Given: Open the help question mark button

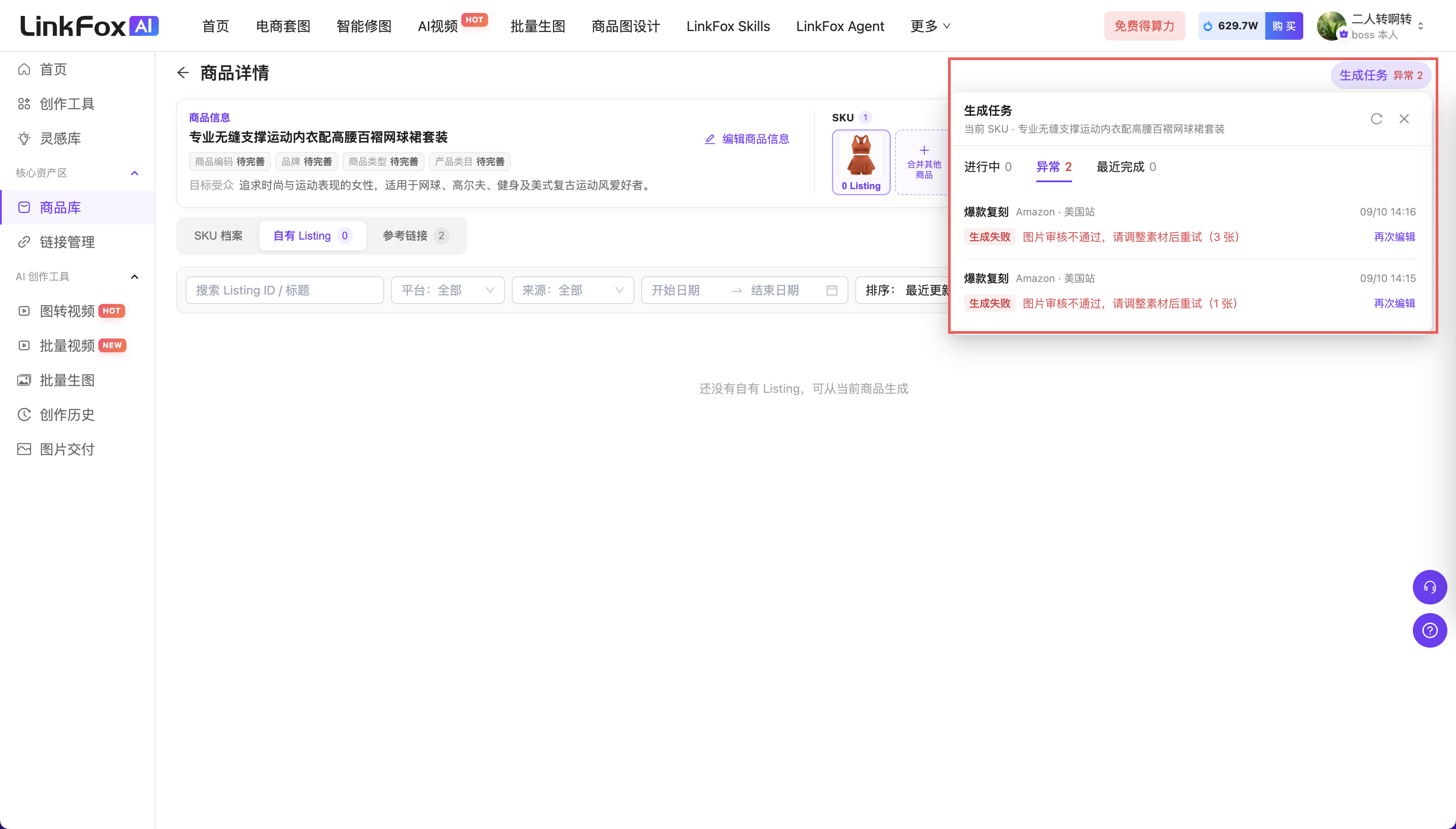Looking at the screenshot, I should coord(1429,630).
